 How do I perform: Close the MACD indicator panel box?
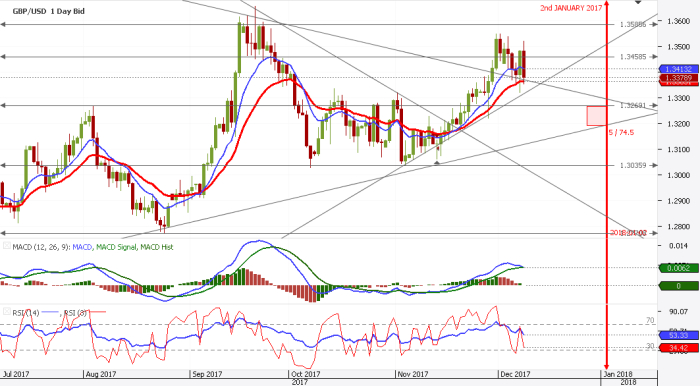7,246
